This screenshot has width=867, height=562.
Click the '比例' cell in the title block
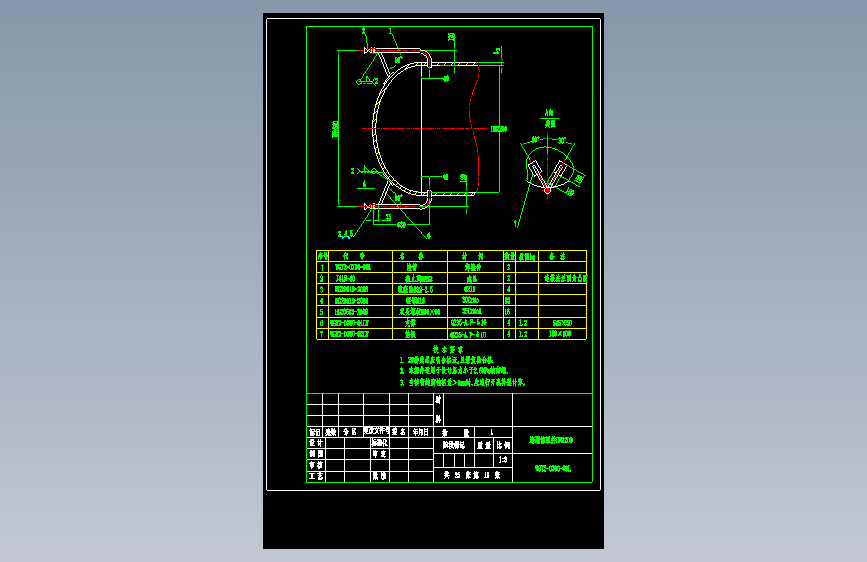[503, 445]
